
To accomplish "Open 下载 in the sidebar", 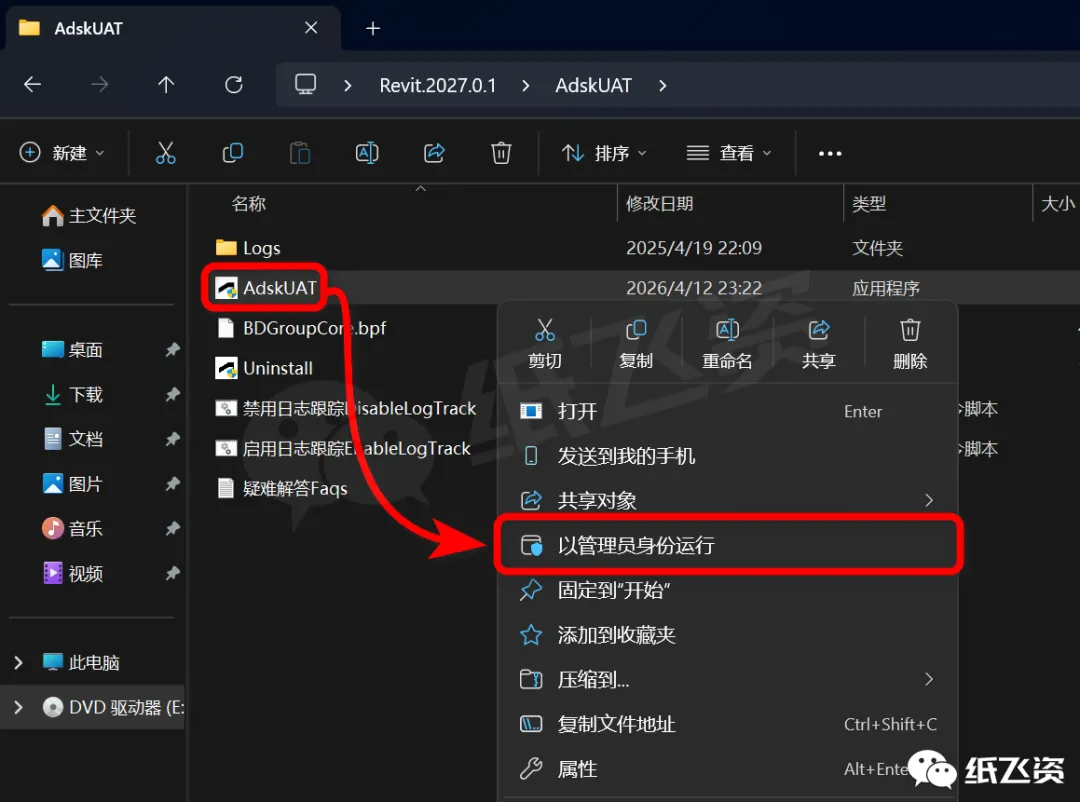I will coord(72,395).
